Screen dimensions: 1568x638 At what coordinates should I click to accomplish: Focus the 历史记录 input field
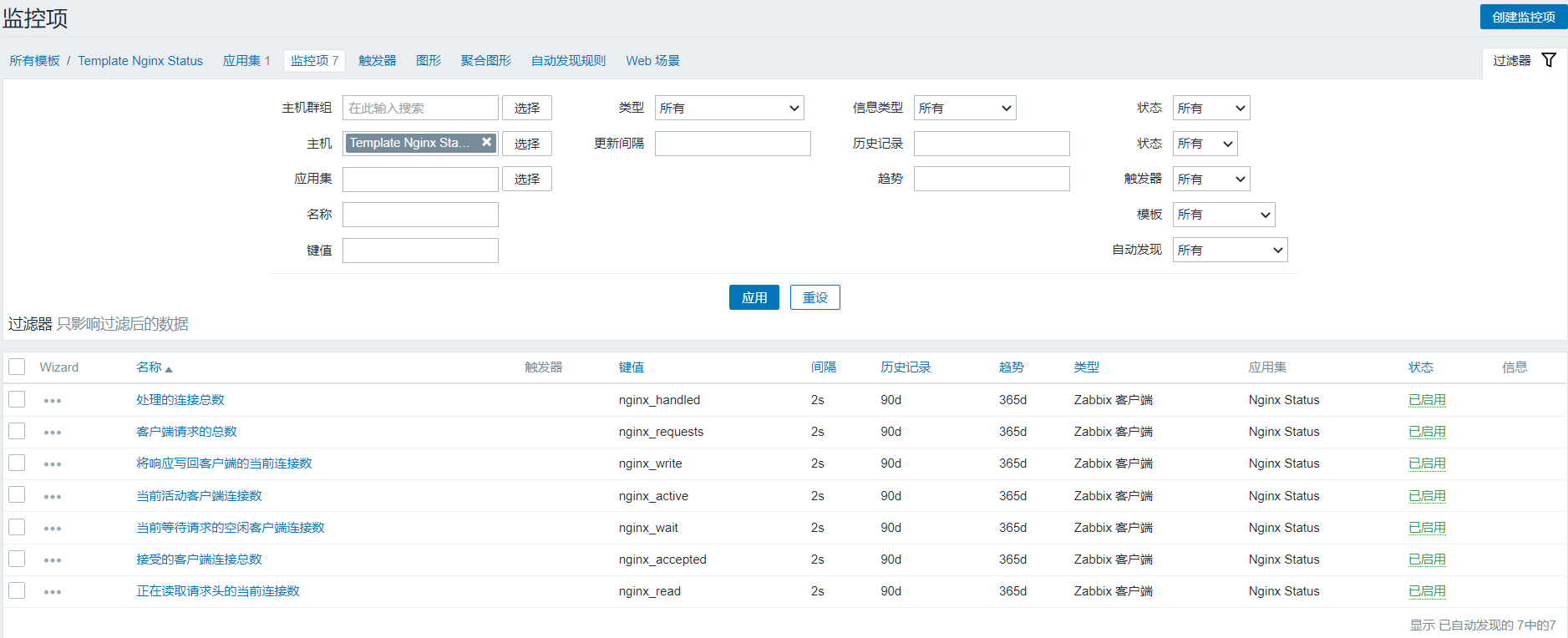992,144
